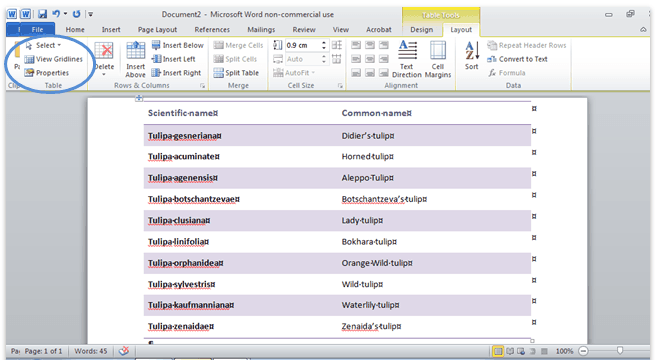Open the Delete dropdown
The image size is (655, 360).
pyautogui.click(x=104, y=59)
